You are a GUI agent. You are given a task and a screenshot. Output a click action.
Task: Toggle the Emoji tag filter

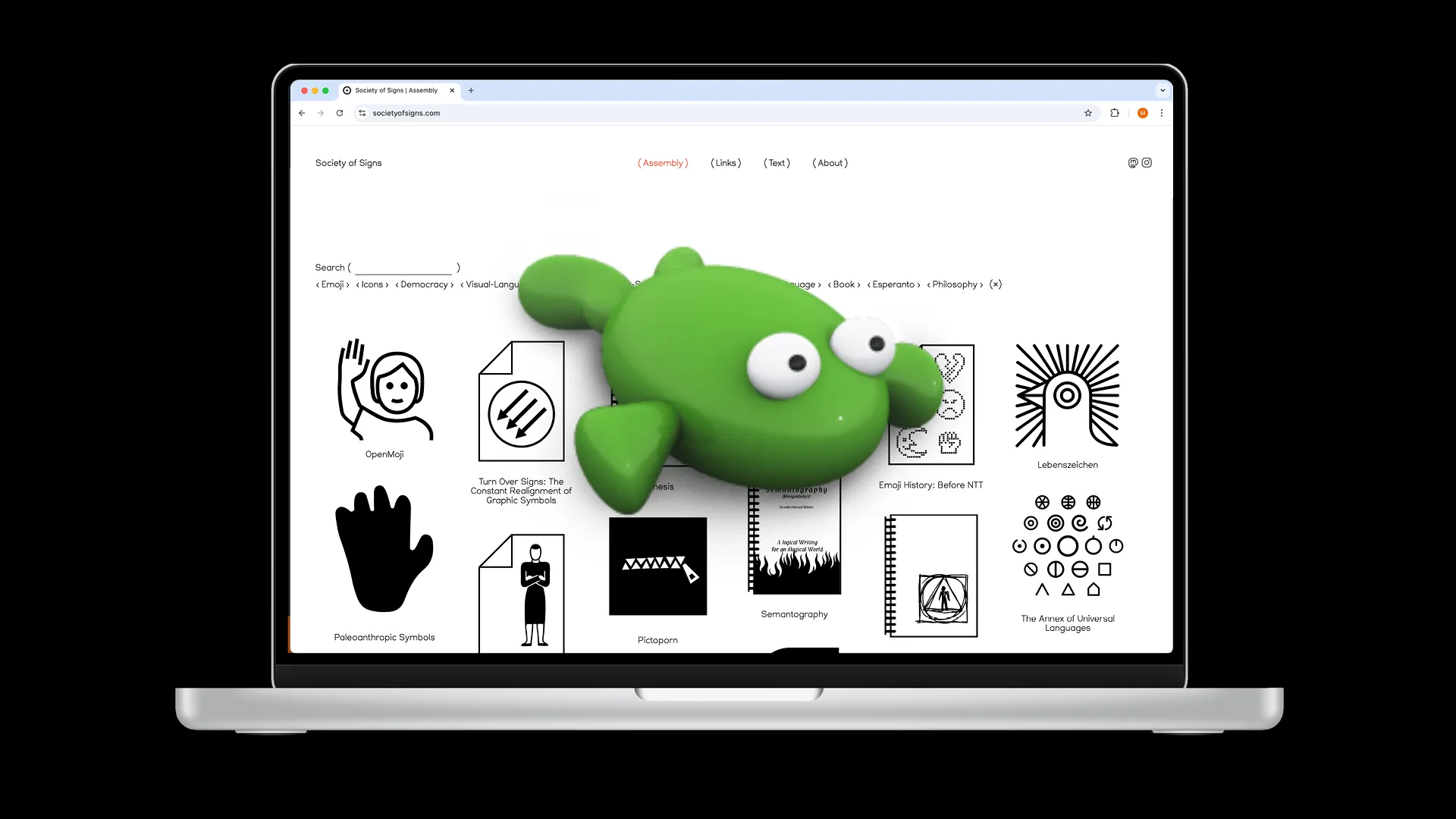pos(332,284)
